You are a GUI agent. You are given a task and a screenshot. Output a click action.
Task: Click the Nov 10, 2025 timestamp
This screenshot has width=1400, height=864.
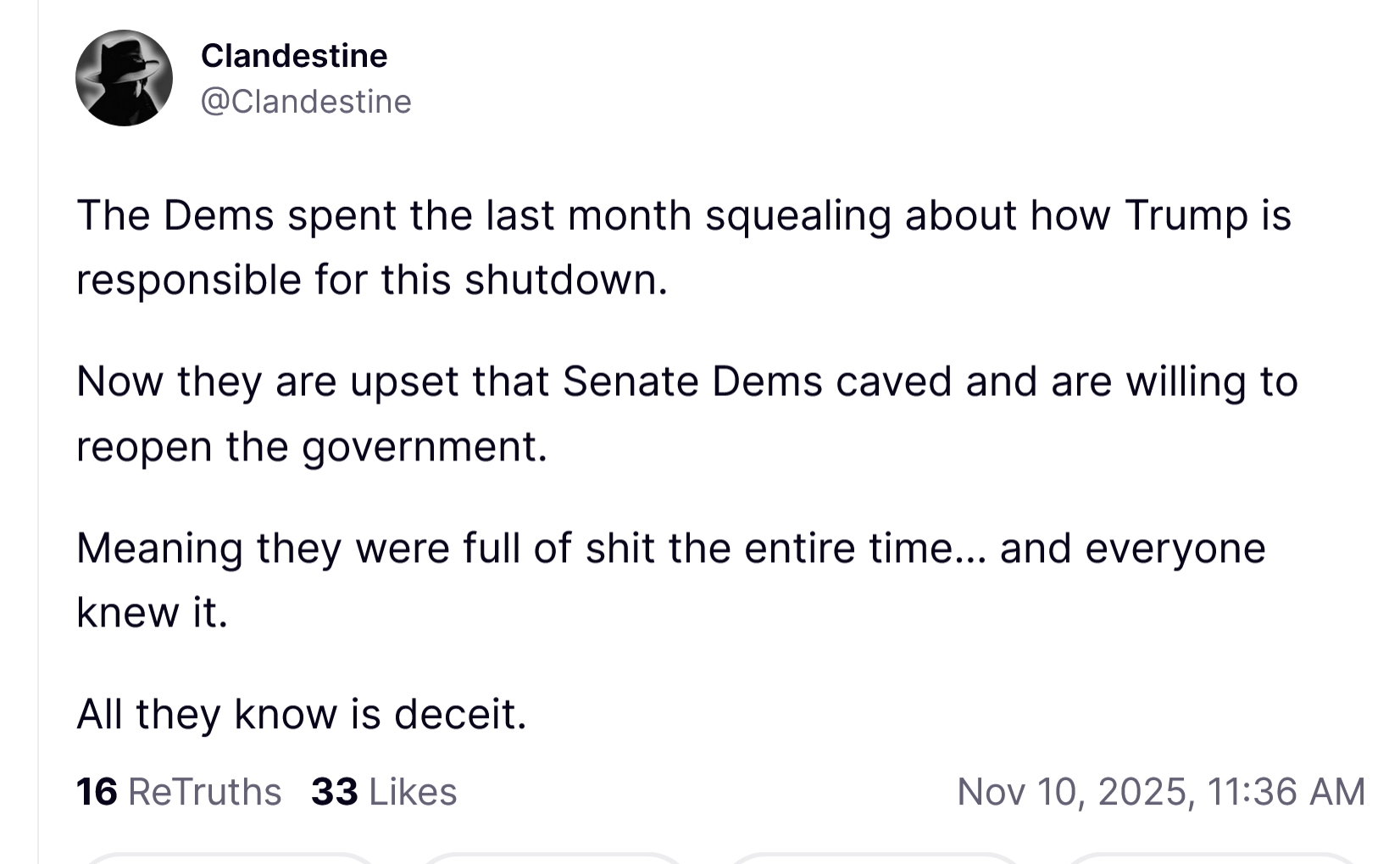(1160, 792)
